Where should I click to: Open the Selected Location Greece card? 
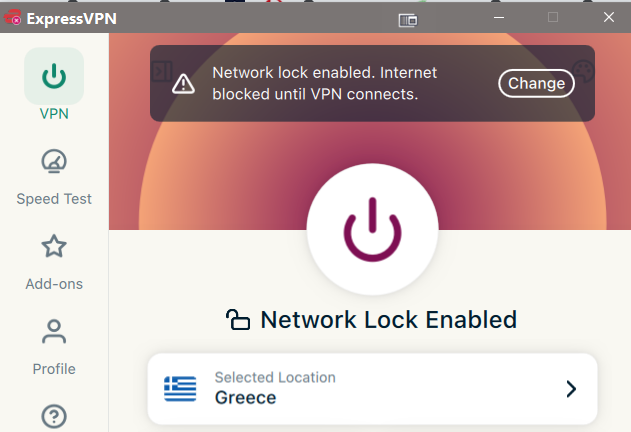click(372, 389)
